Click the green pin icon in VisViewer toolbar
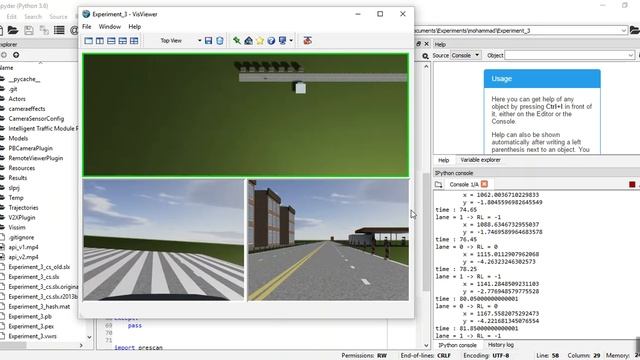Screen dimensions: 640x360 [237, 41]
